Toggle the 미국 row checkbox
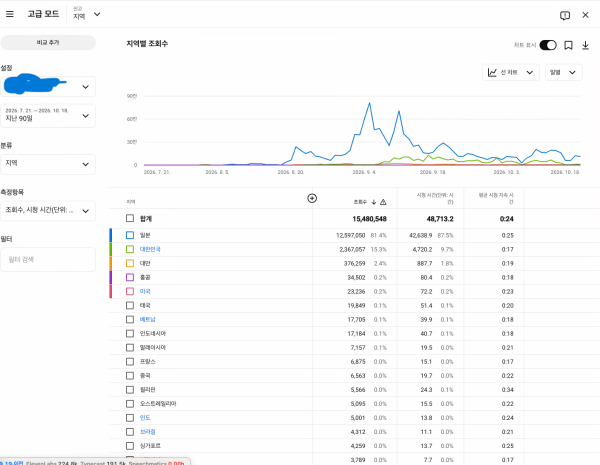The height and width of the screenshot is (465, 600). click(130, 291)
